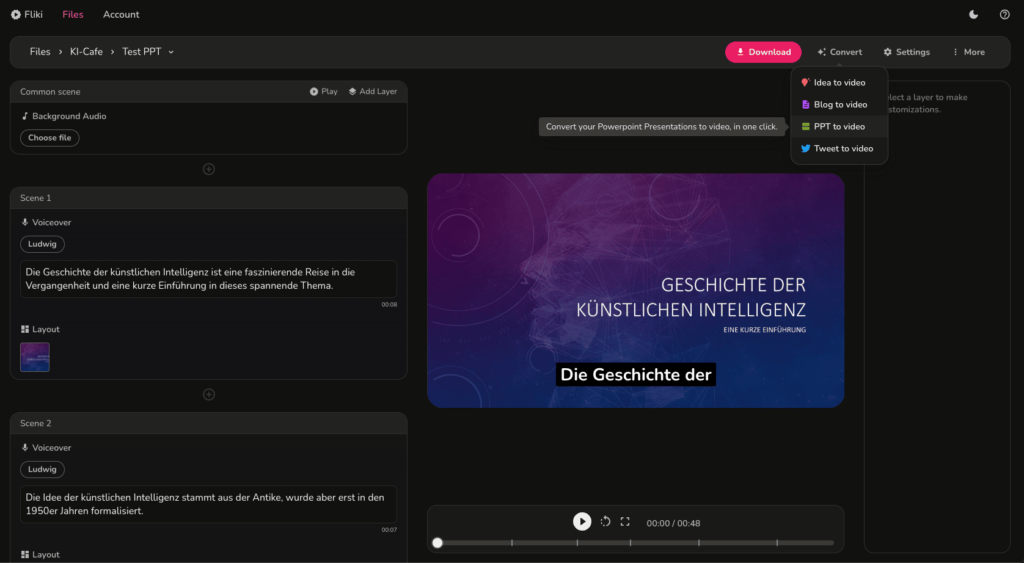Screen dimensions: 1024x563
Task: Toggle dark mode moon icon
Action: coord(974,15)
